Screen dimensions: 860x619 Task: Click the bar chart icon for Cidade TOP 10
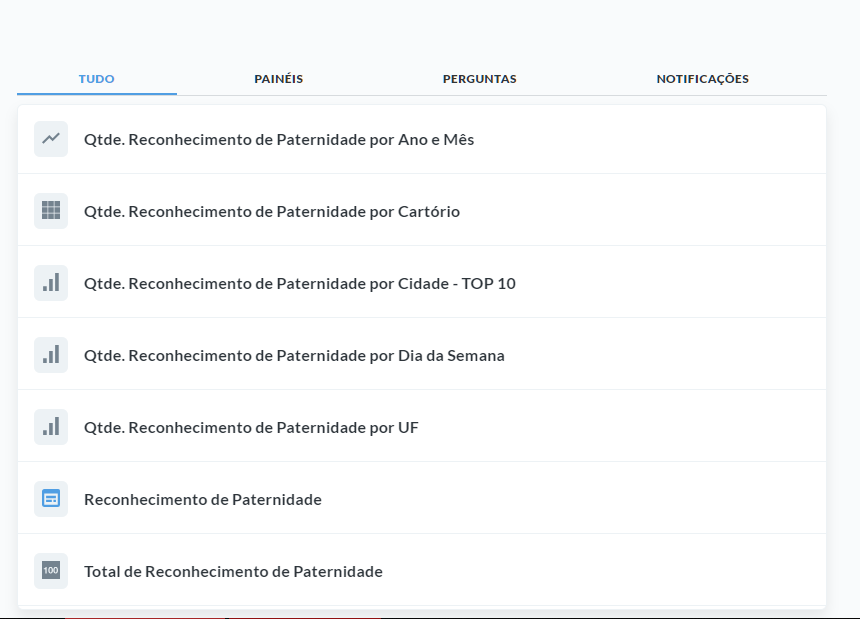(51, 283)
